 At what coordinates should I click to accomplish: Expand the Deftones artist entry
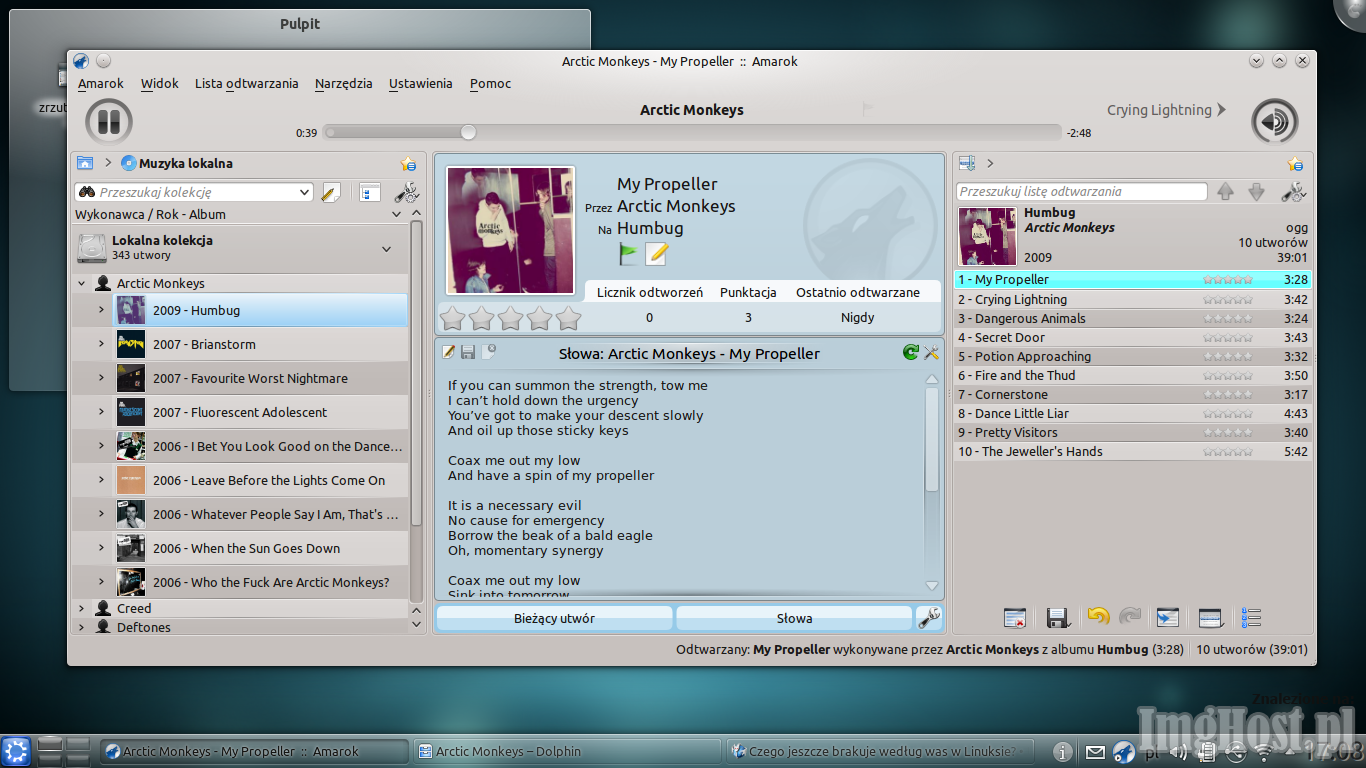tap(82, 627)
